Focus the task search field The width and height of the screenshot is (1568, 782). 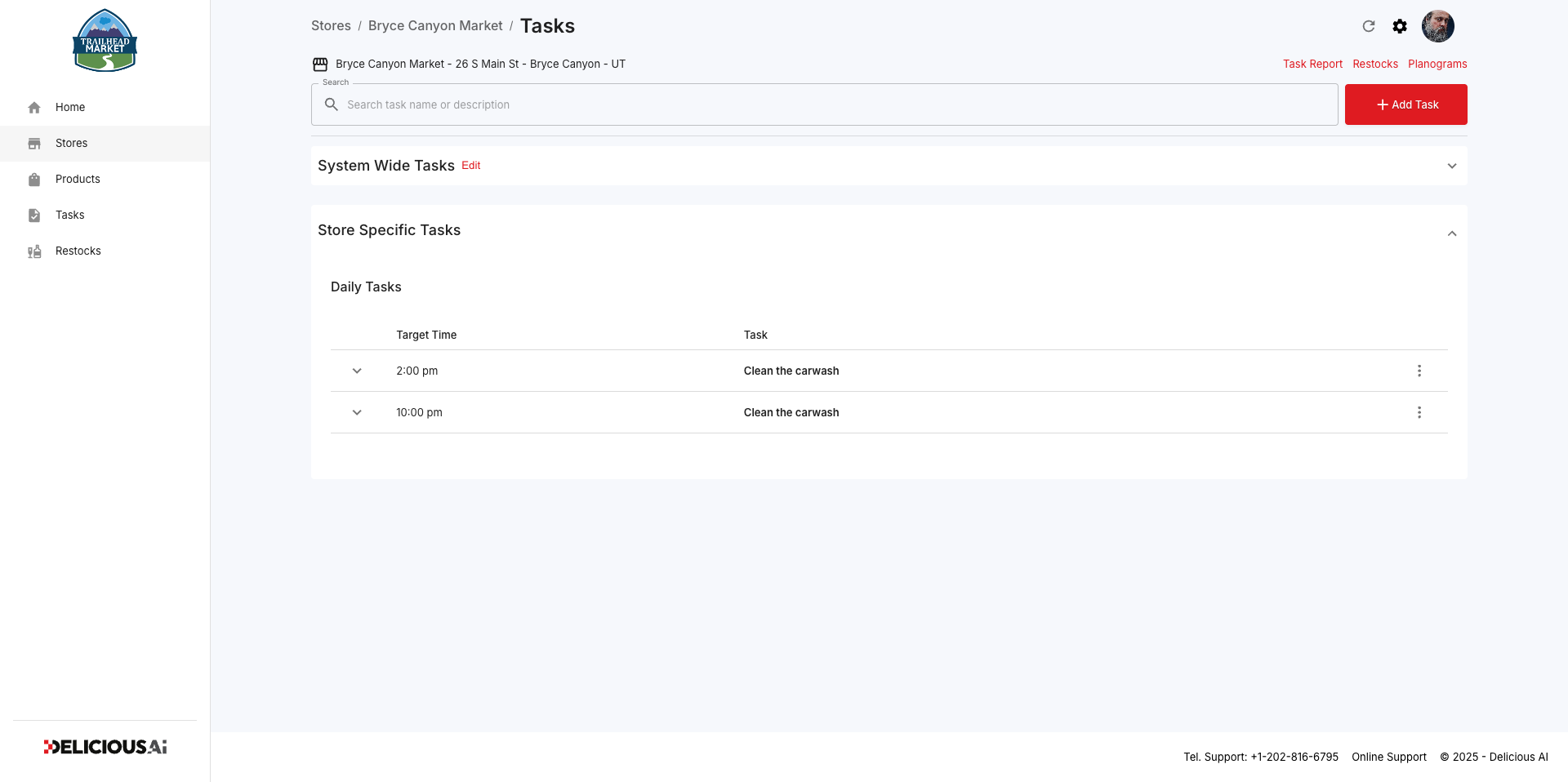[824, 104]
